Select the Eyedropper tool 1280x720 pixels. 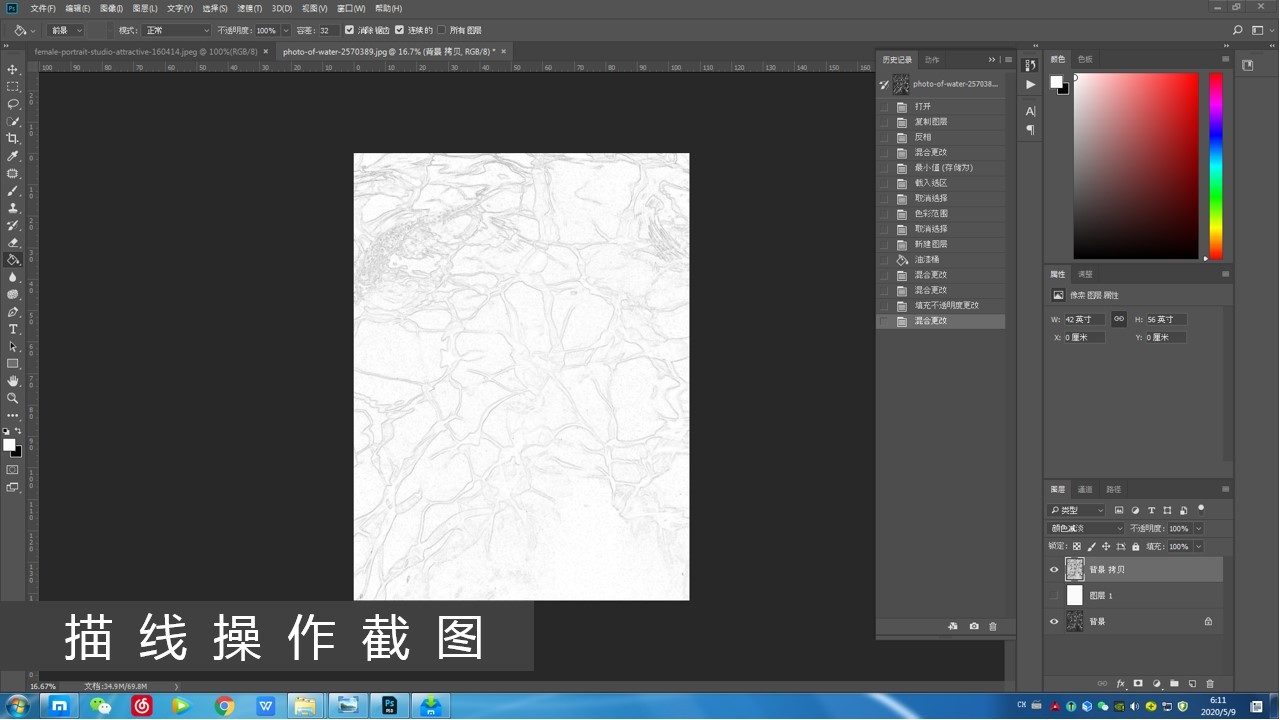(x=13, y=156)
